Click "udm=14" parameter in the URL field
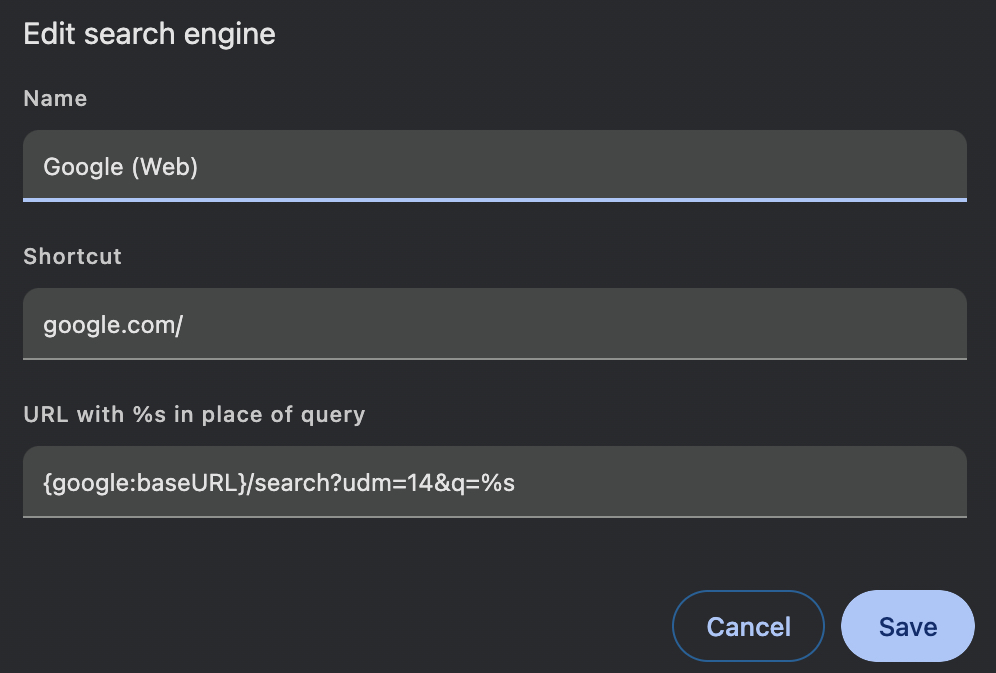 [382, 483]
